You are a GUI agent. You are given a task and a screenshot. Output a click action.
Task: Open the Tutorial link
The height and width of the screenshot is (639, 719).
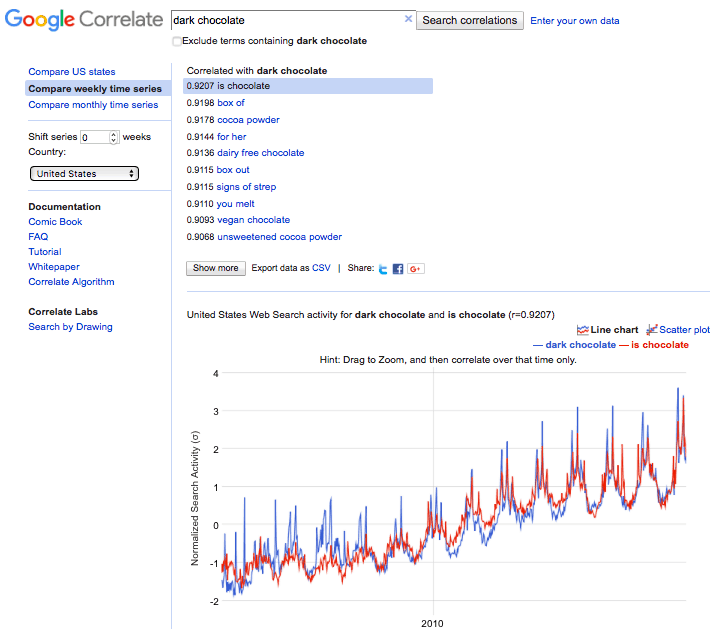(x=44, y=252)
